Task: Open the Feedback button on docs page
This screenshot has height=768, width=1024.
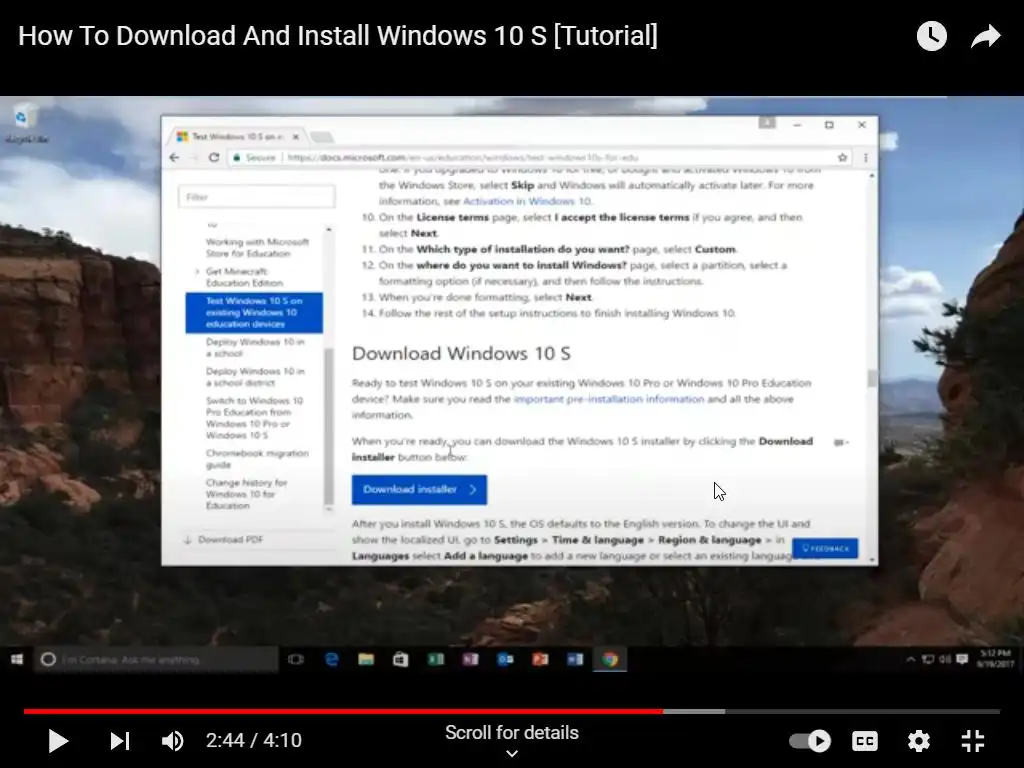Action: (x=825, y=549)
